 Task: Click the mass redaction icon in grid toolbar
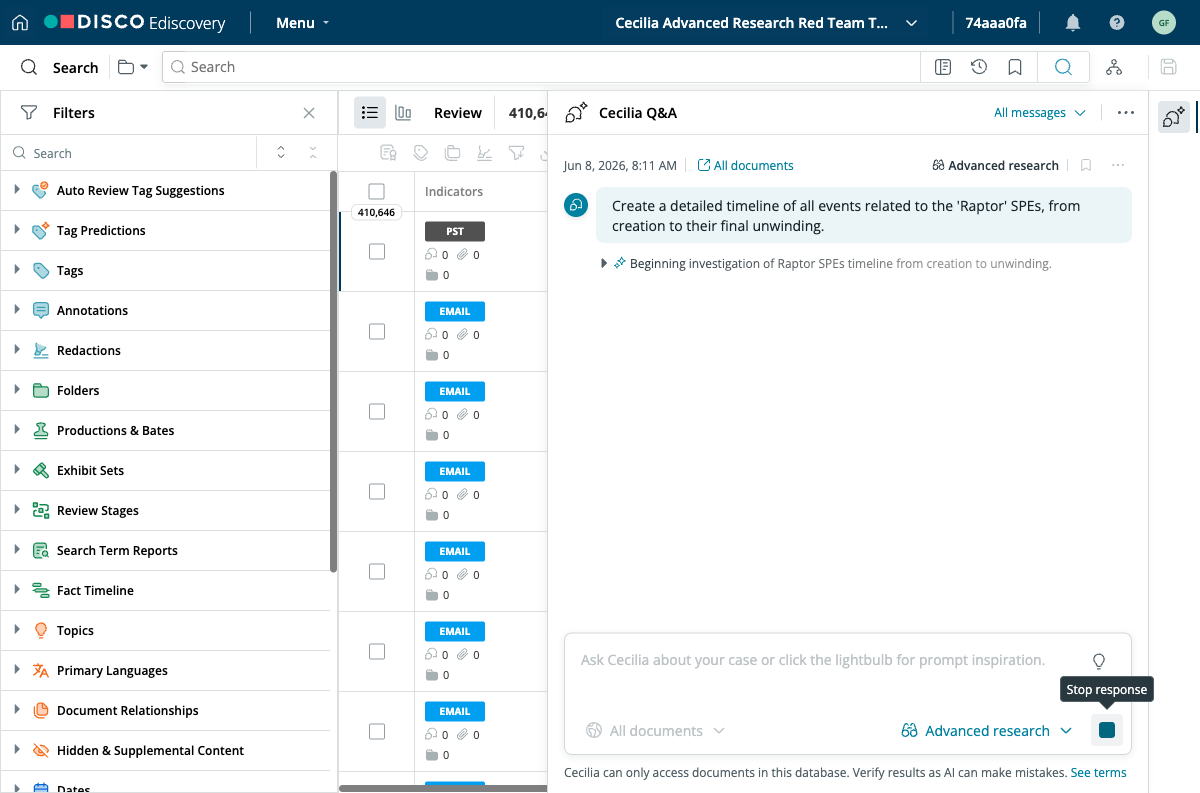[x=484, y=153]
